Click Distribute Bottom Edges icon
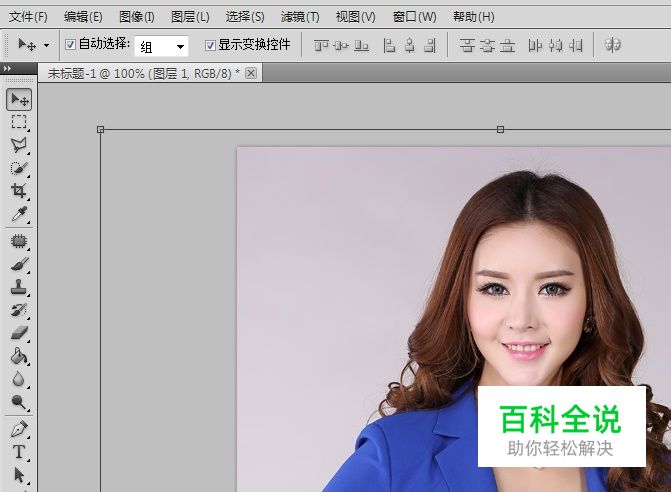 point(508,45)
